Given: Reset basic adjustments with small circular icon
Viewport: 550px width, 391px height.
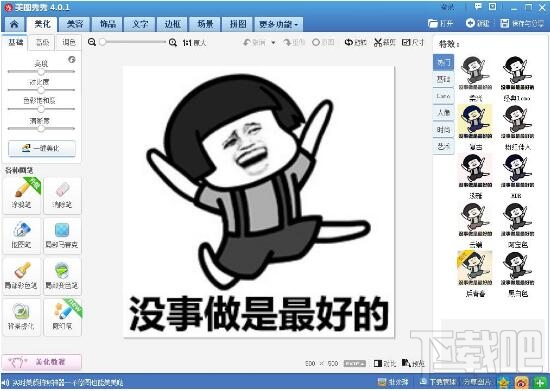Looking at the screenshot, I should coord(72,60).
